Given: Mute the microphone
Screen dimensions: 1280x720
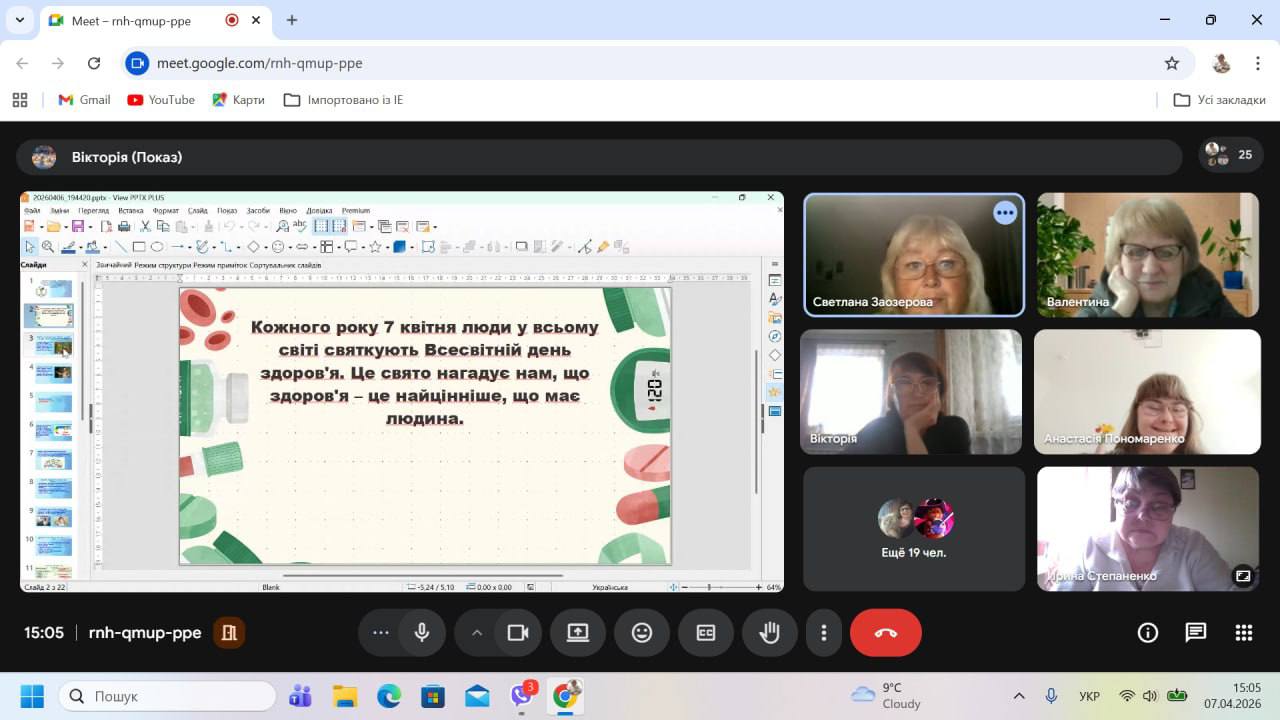Looking at the screenshot, I should 422,632.
